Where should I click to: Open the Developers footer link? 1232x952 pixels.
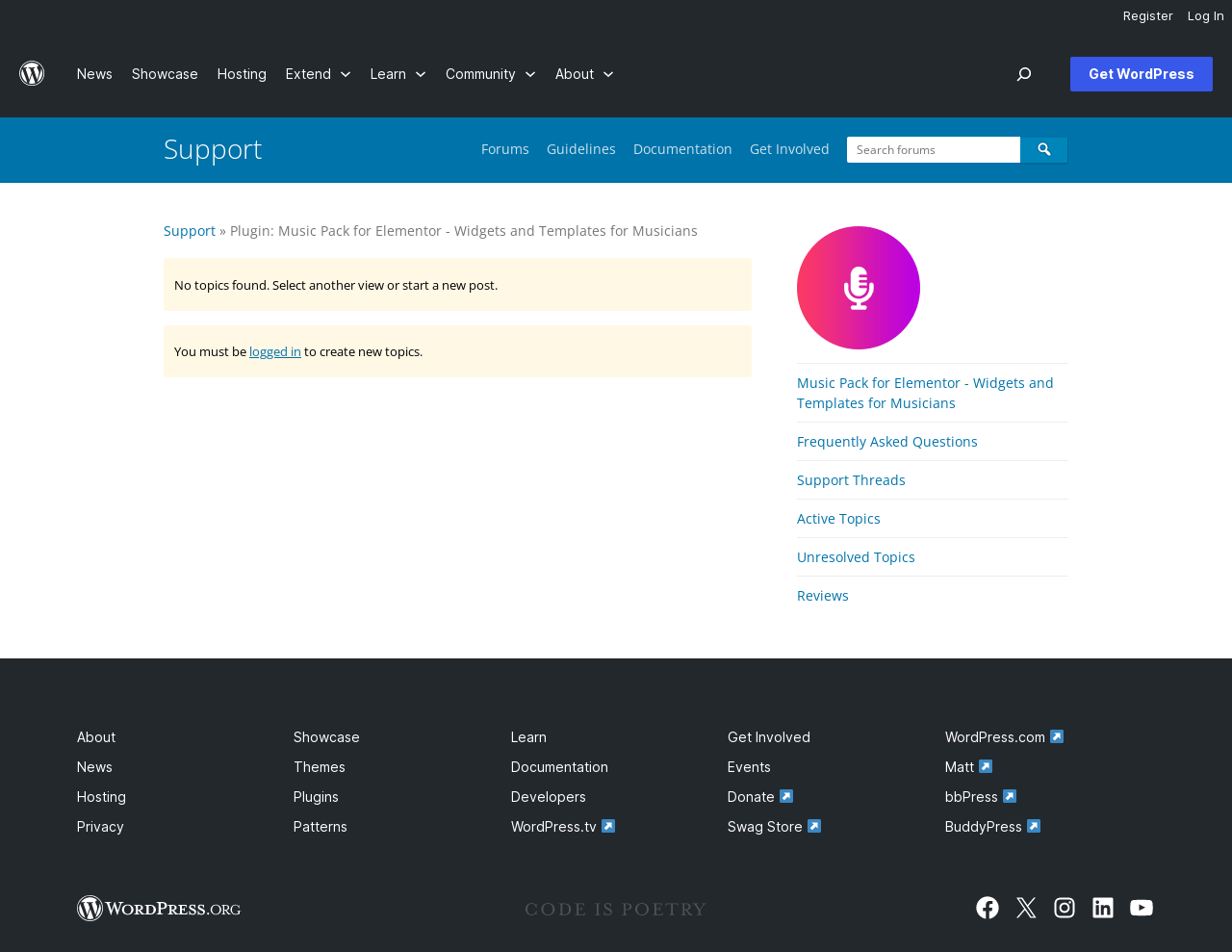coord(549,797)
